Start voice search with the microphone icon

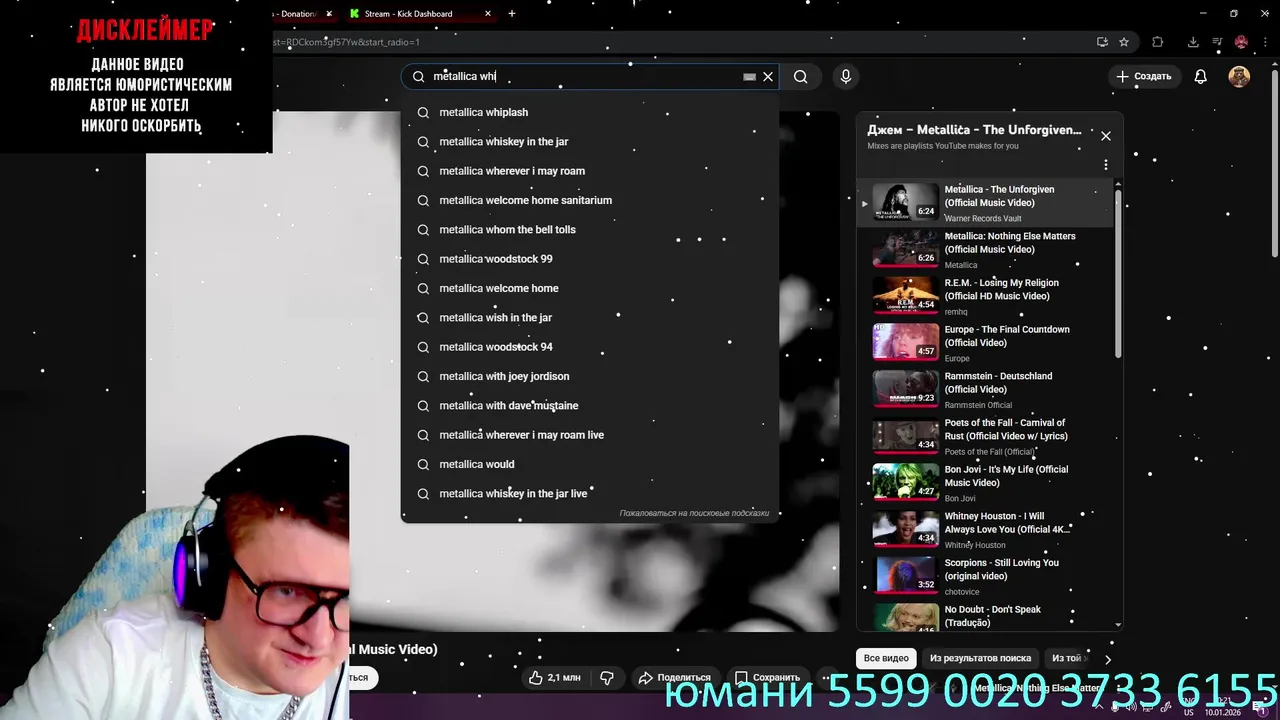[x=846, y=77]
